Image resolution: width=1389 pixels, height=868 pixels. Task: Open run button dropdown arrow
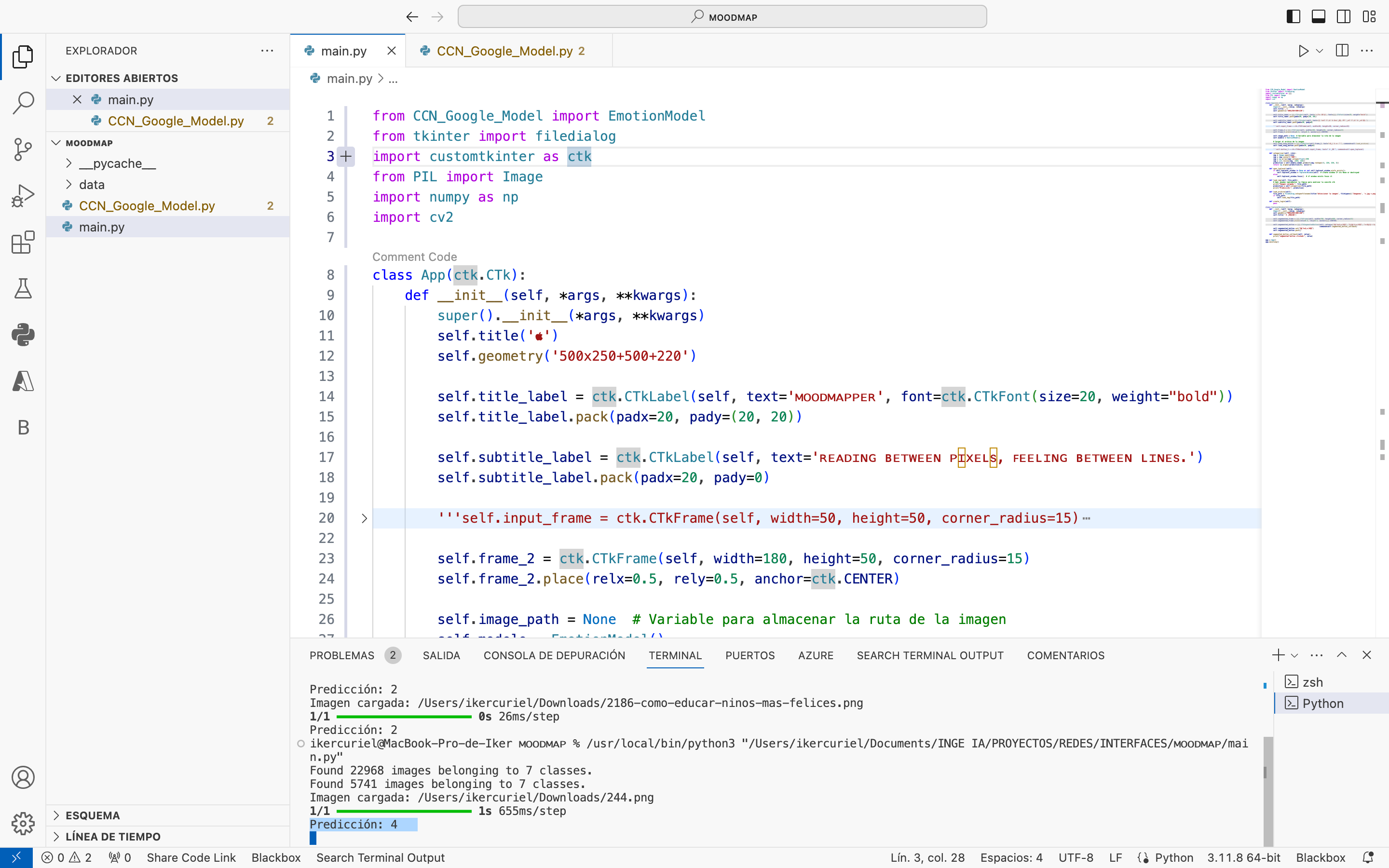[1320, 51]
